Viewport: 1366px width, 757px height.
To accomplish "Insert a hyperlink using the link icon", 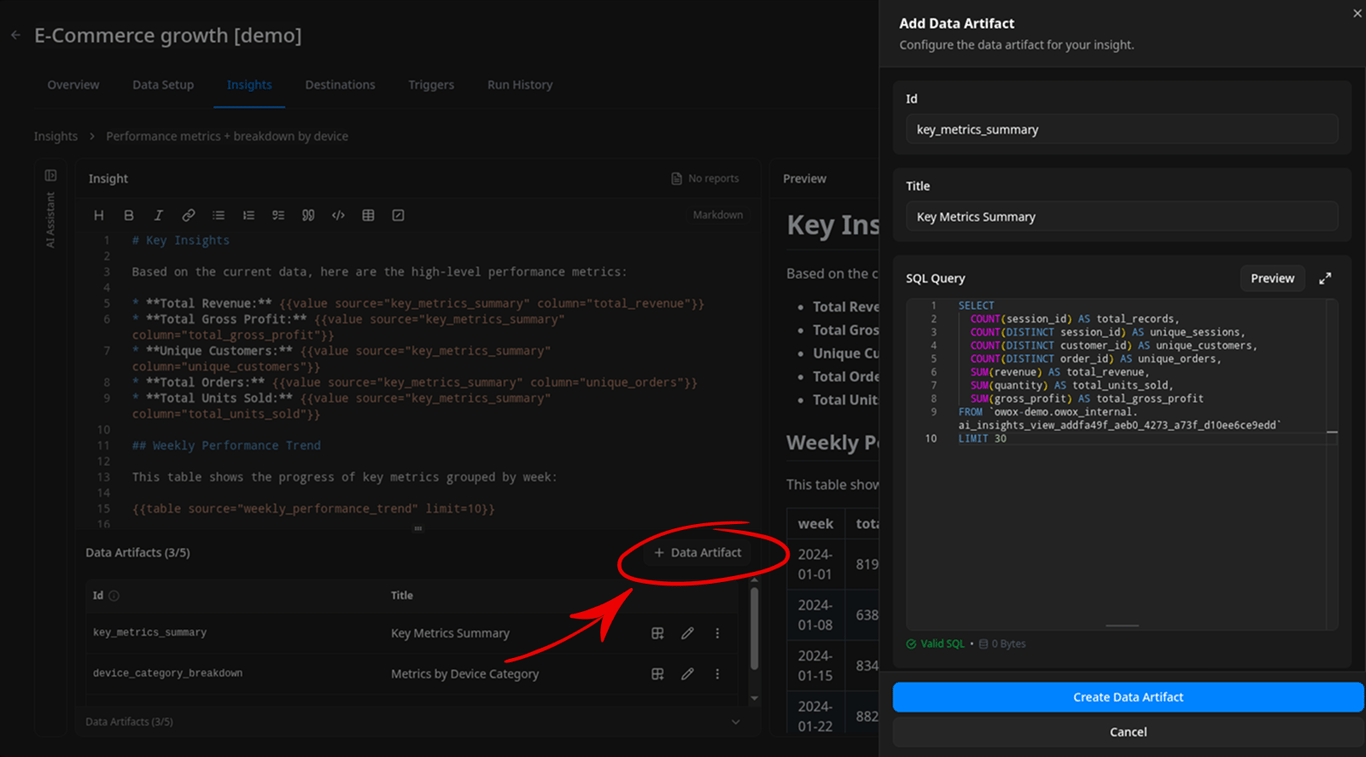I will pyautogui.click(x=188, y=214).
